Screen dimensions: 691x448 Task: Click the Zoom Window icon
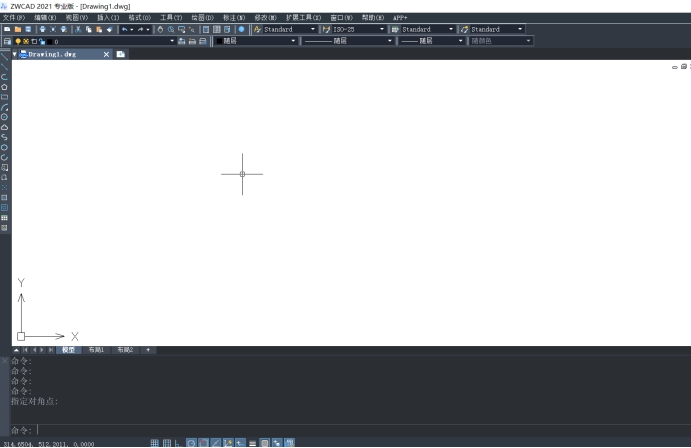tap(182, 30)
